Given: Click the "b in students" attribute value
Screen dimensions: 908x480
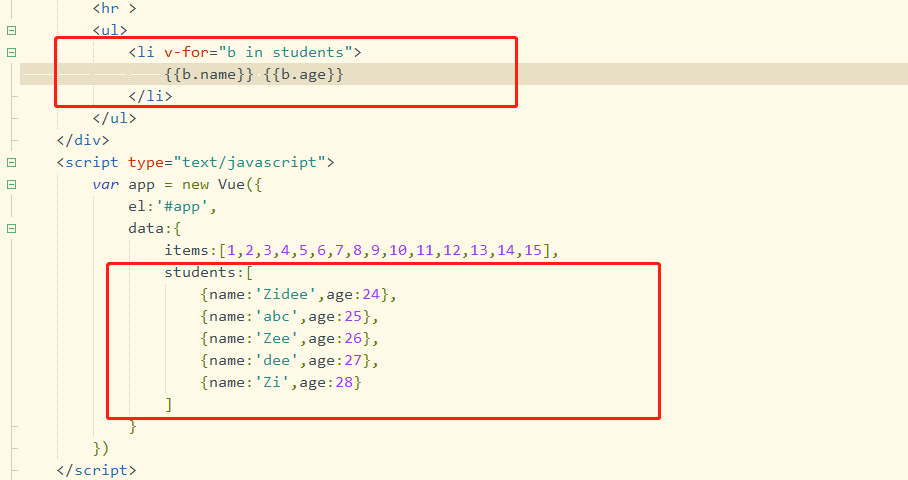Looking at the screenshot, I should (x=285, y=52).
